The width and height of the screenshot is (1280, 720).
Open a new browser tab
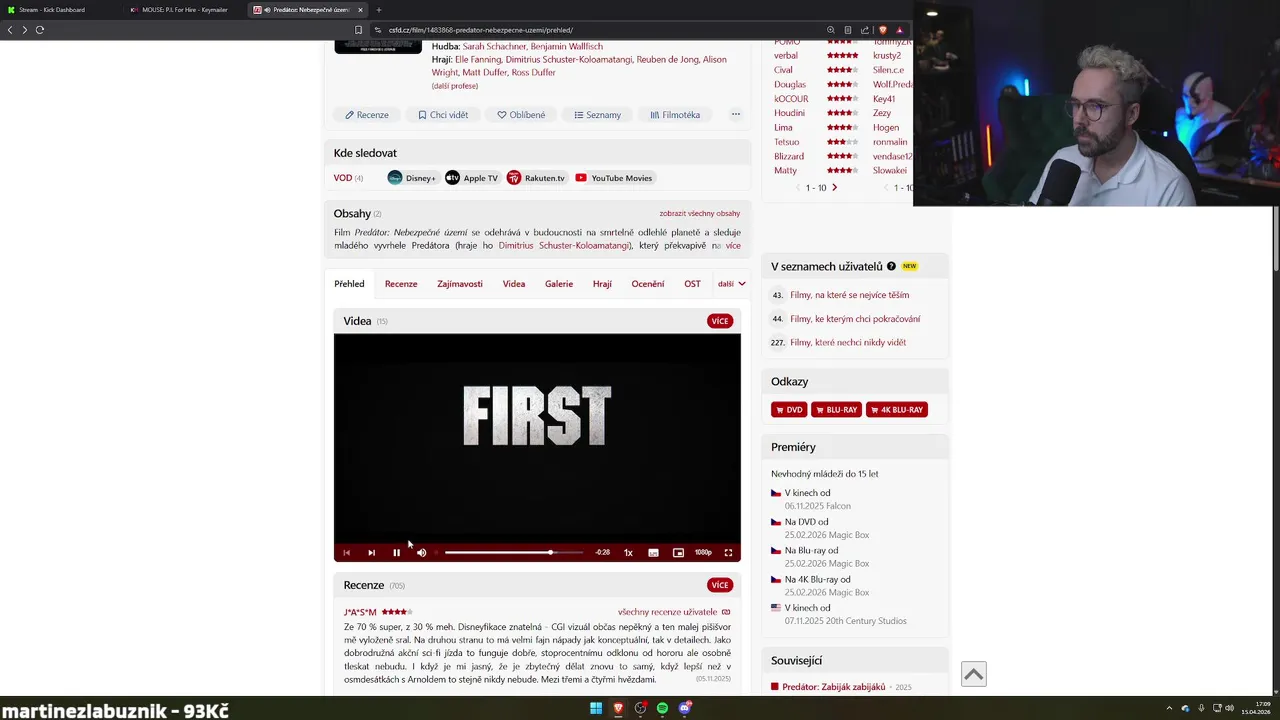(x=379, y=10)
